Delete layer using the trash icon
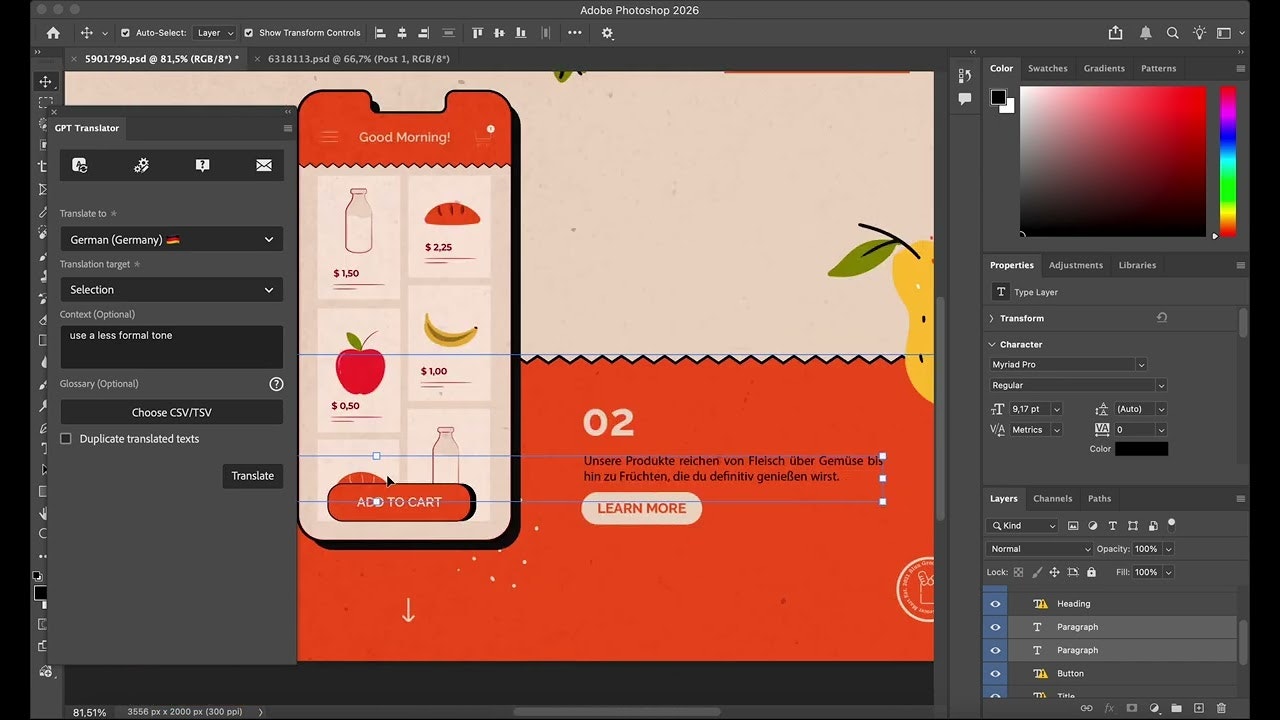The height and width of the screenshot is (720, 1280). 1222,708
